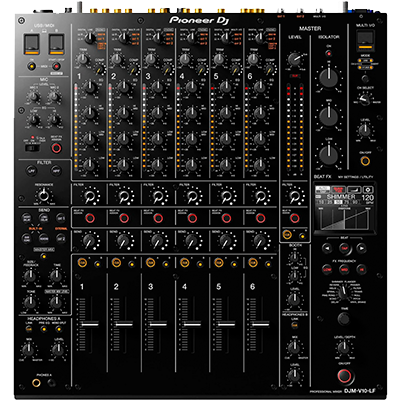Click the PHONES A quarter-inch jack
400x400 pixels.
[x=36, y=383]
